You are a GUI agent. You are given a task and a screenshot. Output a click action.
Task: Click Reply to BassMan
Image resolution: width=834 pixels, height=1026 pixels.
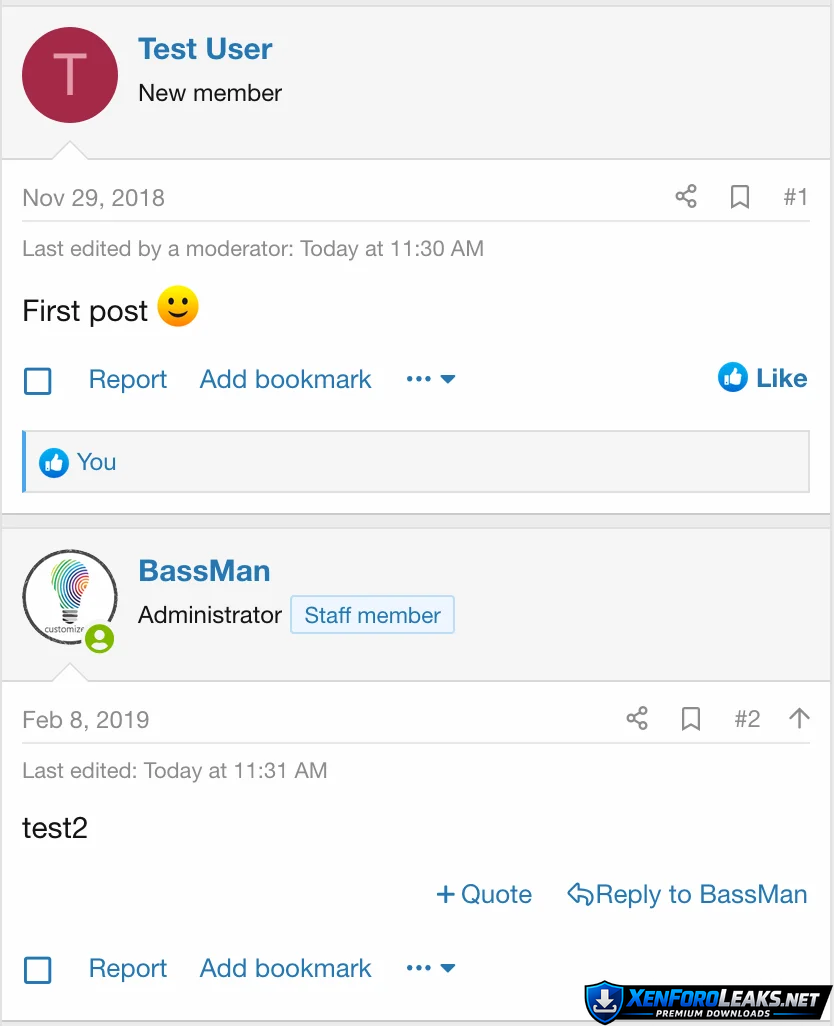[x=688, y=894]
